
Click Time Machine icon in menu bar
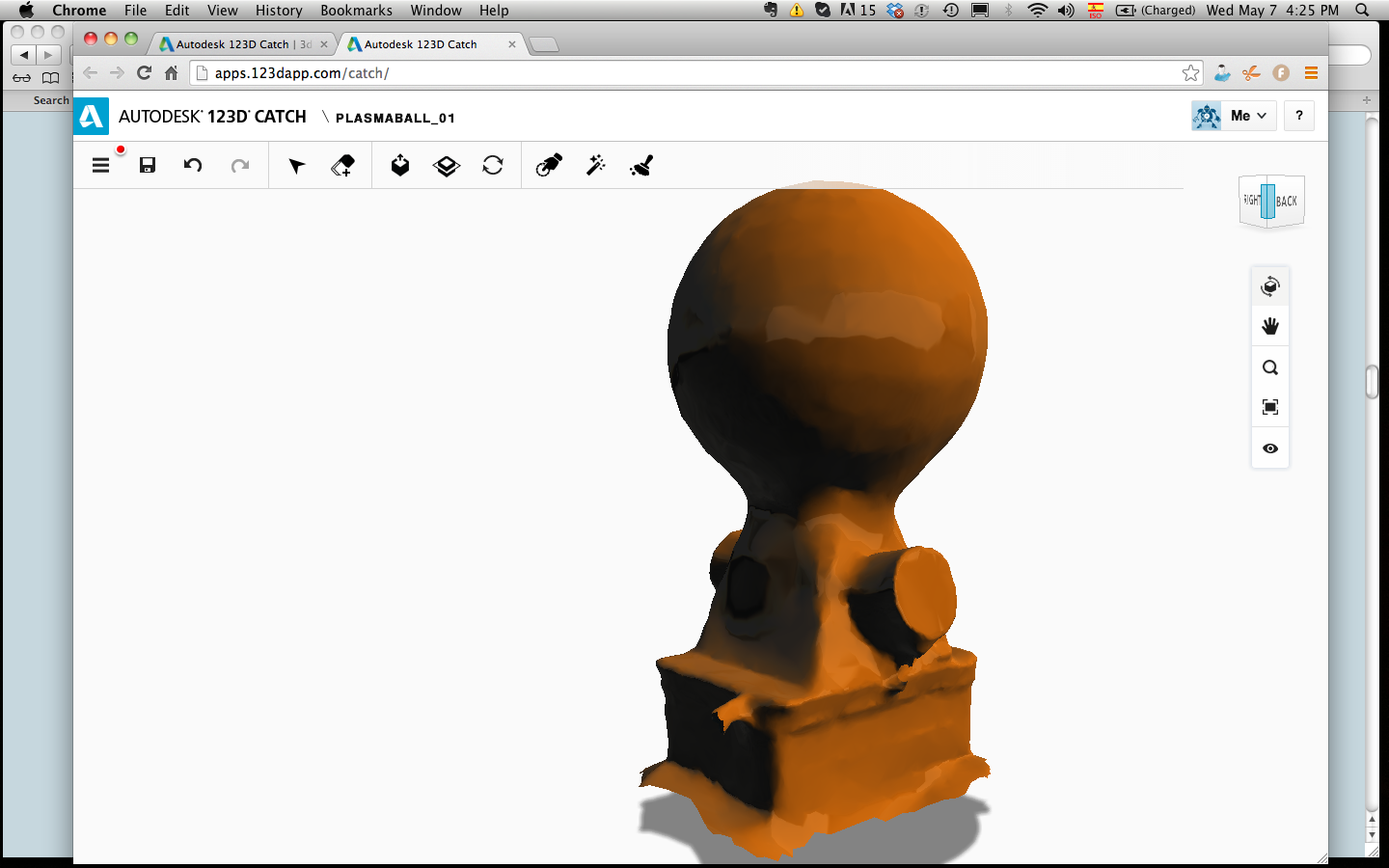coord(951,10)
